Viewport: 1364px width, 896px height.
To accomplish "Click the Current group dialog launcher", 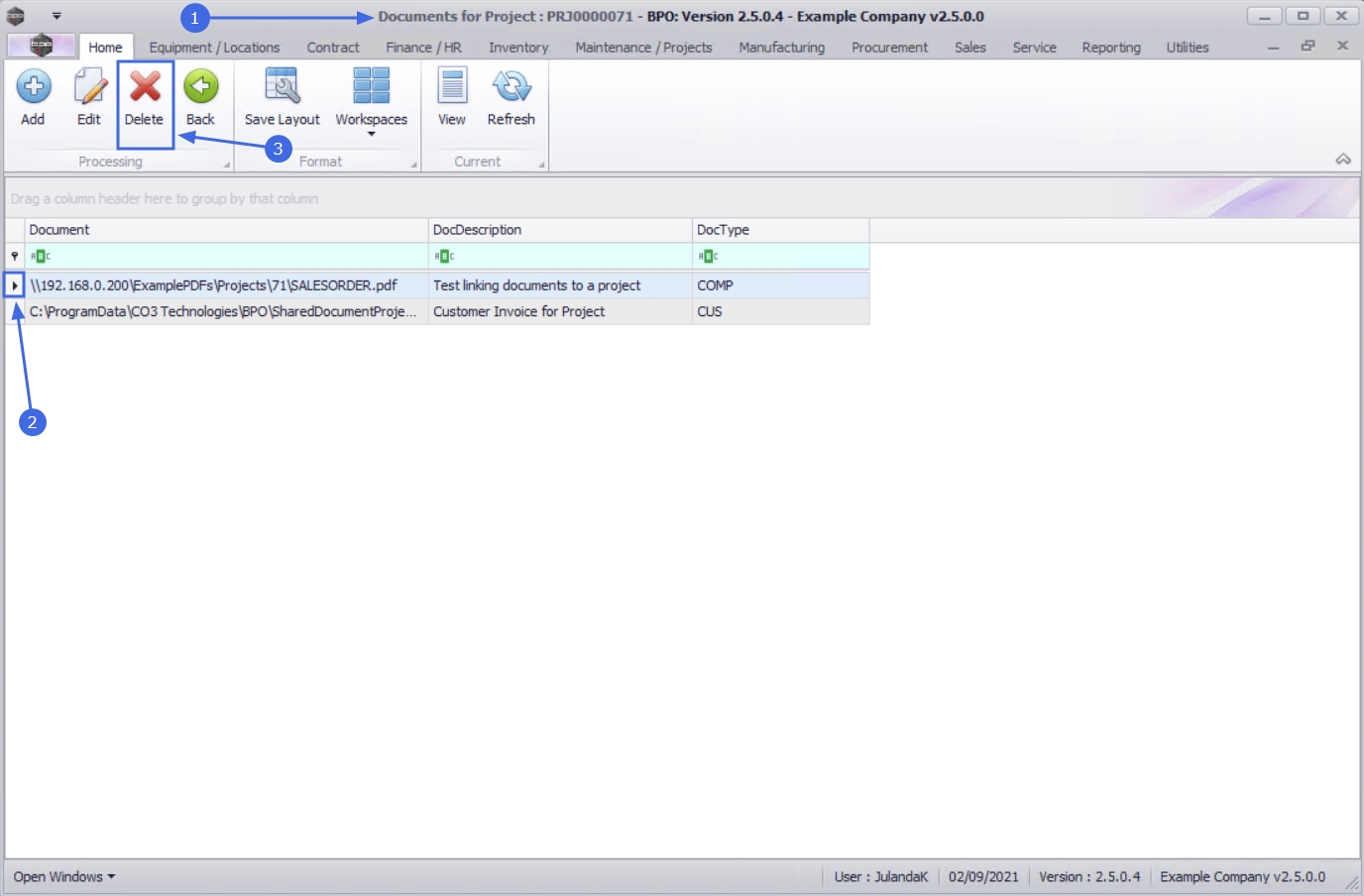I will [x=541, y=165].
